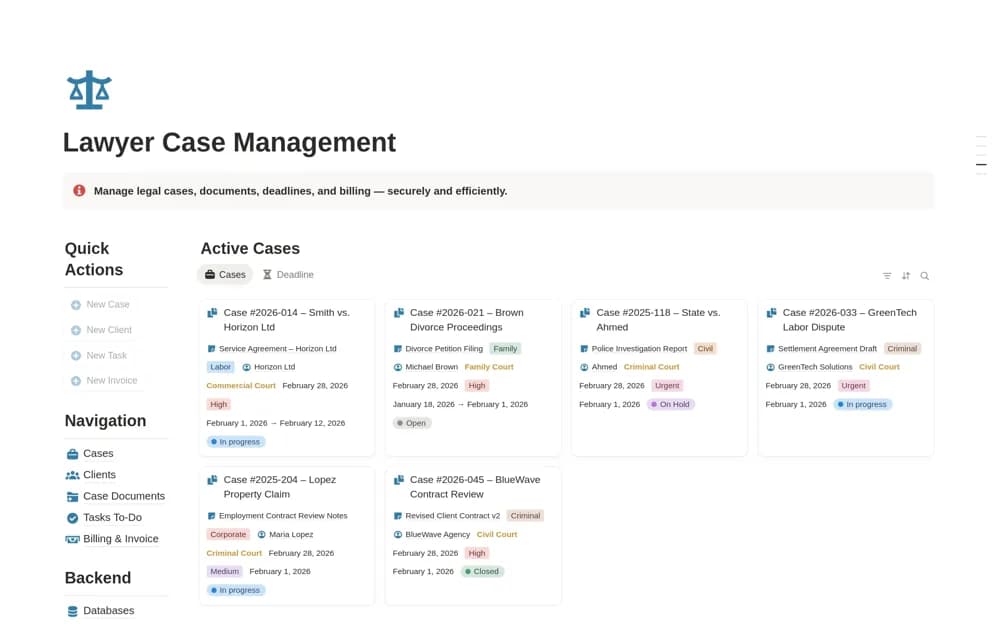Viewport: 1000px width, 624px height.
Task: Click the scales of justice page icon
Action: pyautogui.click(x=89, y=90)
